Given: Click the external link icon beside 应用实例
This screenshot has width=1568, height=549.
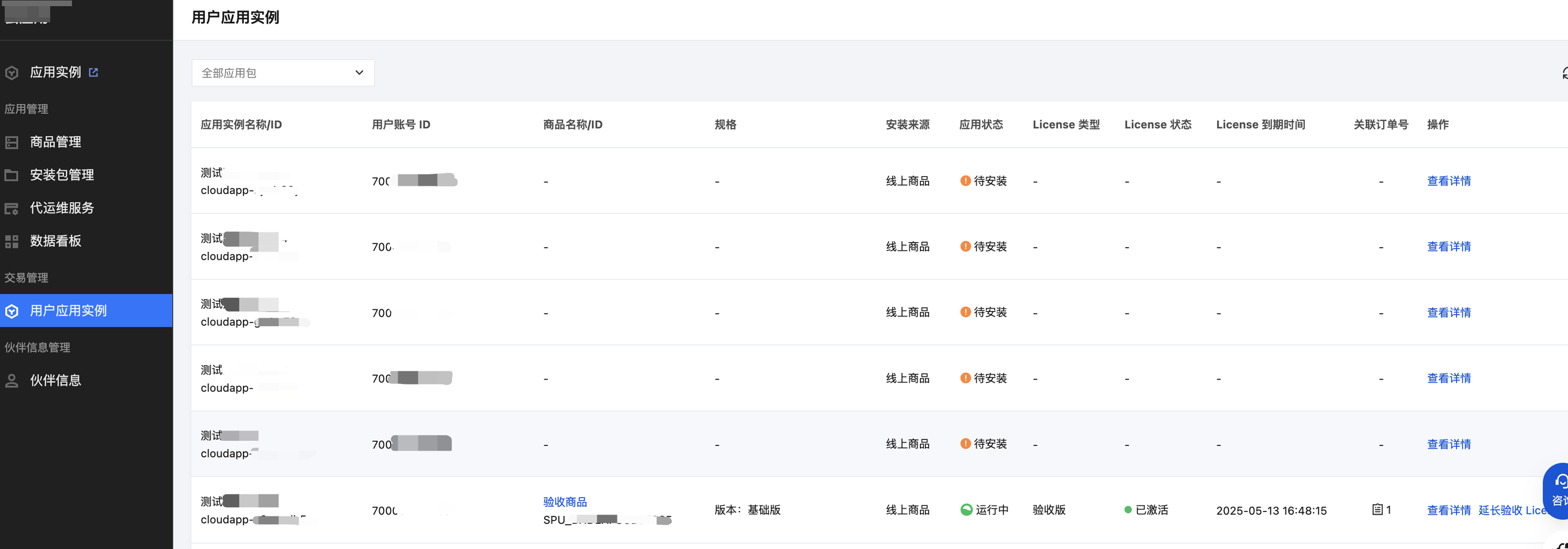Looking at the screenshot, I should (x=93, y=72).
